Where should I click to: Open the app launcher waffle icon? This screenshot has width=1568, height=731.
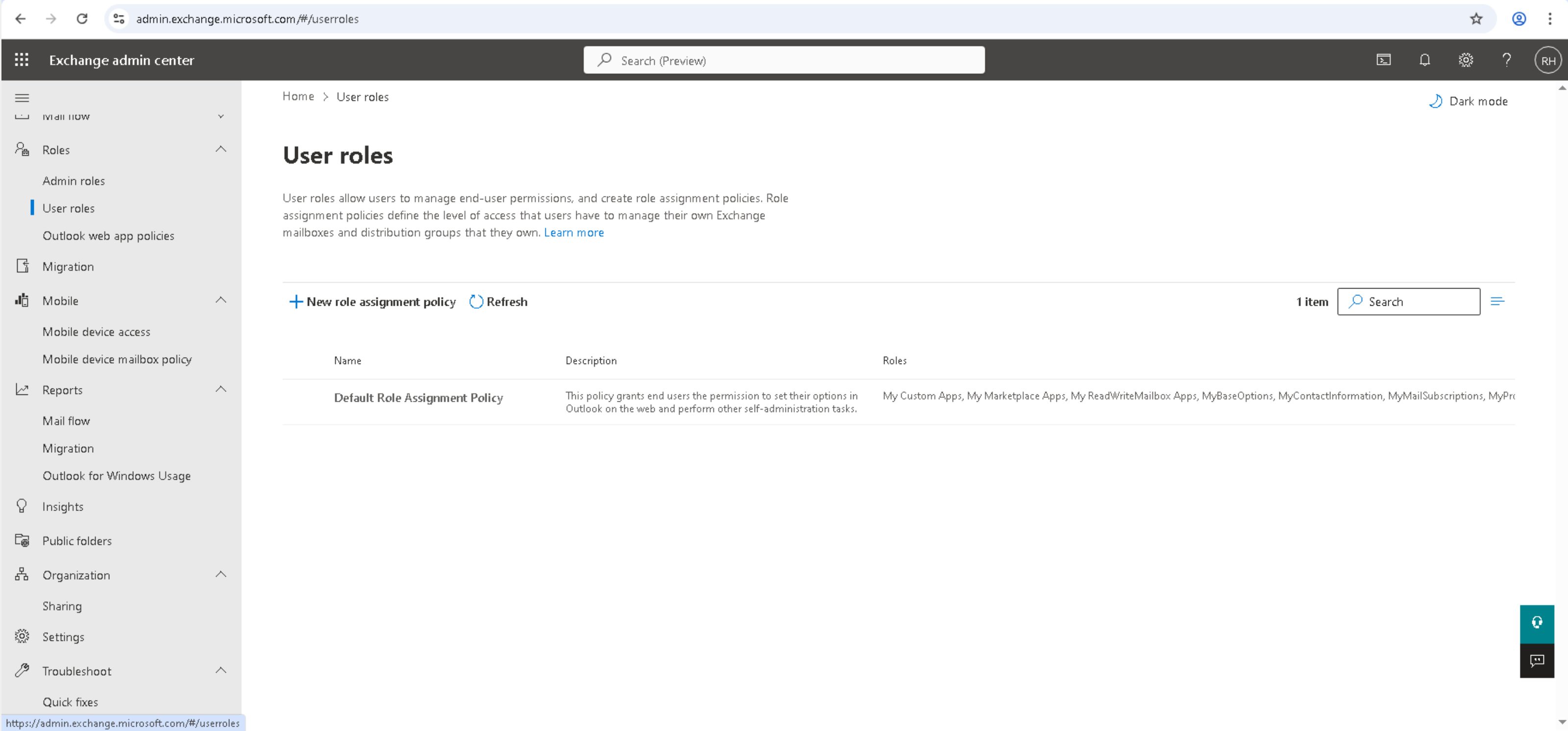(22, 60)
